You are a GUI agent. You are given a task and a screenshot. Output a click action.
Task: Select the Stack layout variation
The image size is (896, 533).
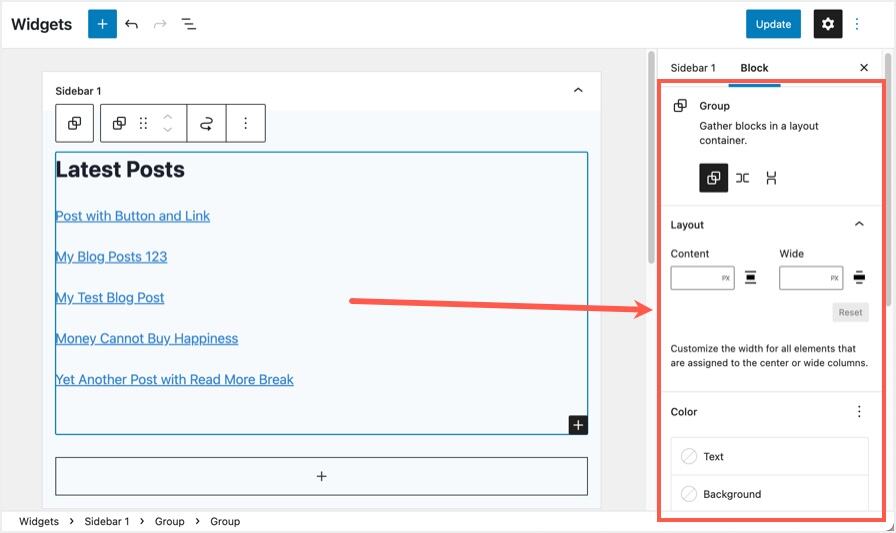[771, 178]
